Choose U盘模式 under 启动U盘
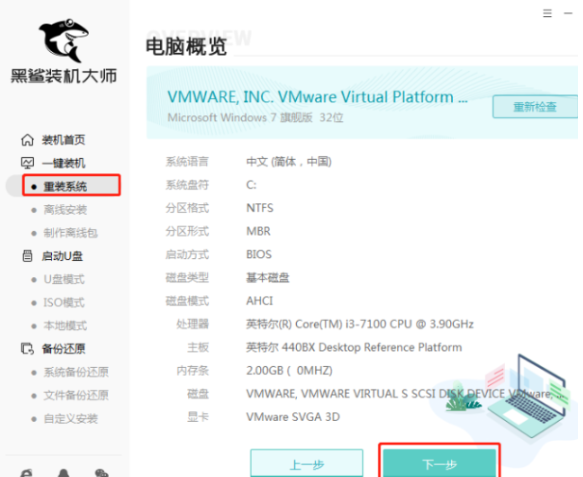The image size is (583, 477). [x=64, y=279]
